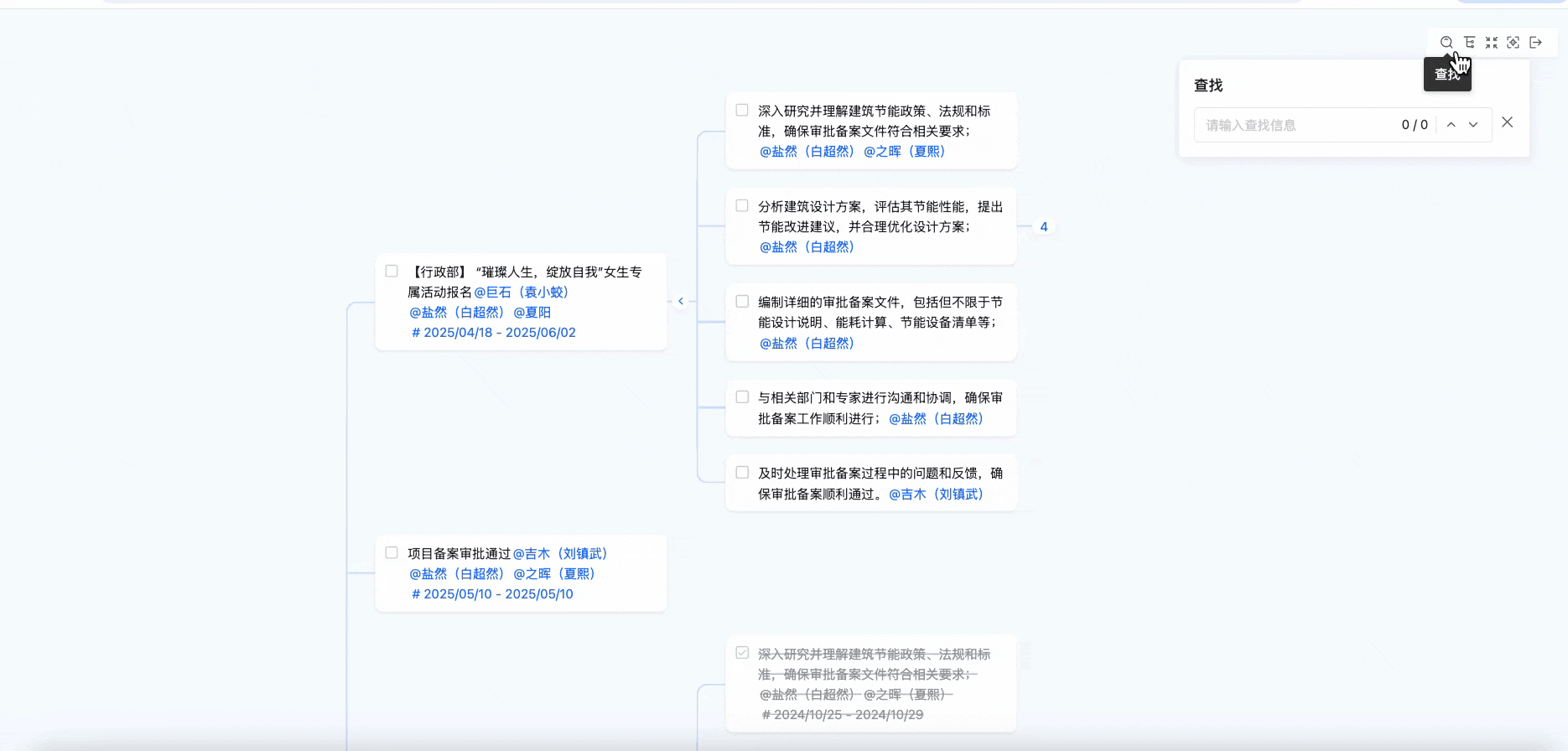
Task: Open @之晖（夏熙）in 项目备案审批通过 node
Action: point(554,573)
